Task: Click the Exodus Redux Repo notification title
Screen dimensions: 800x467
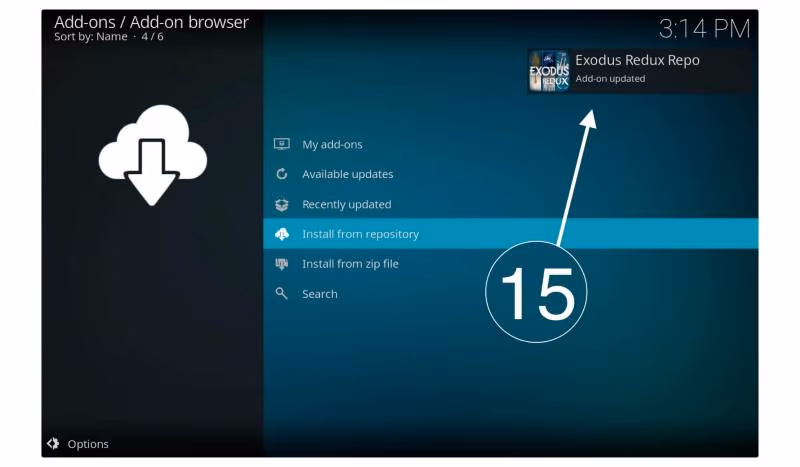Action: pyautogui.click(x=637, y=60)
